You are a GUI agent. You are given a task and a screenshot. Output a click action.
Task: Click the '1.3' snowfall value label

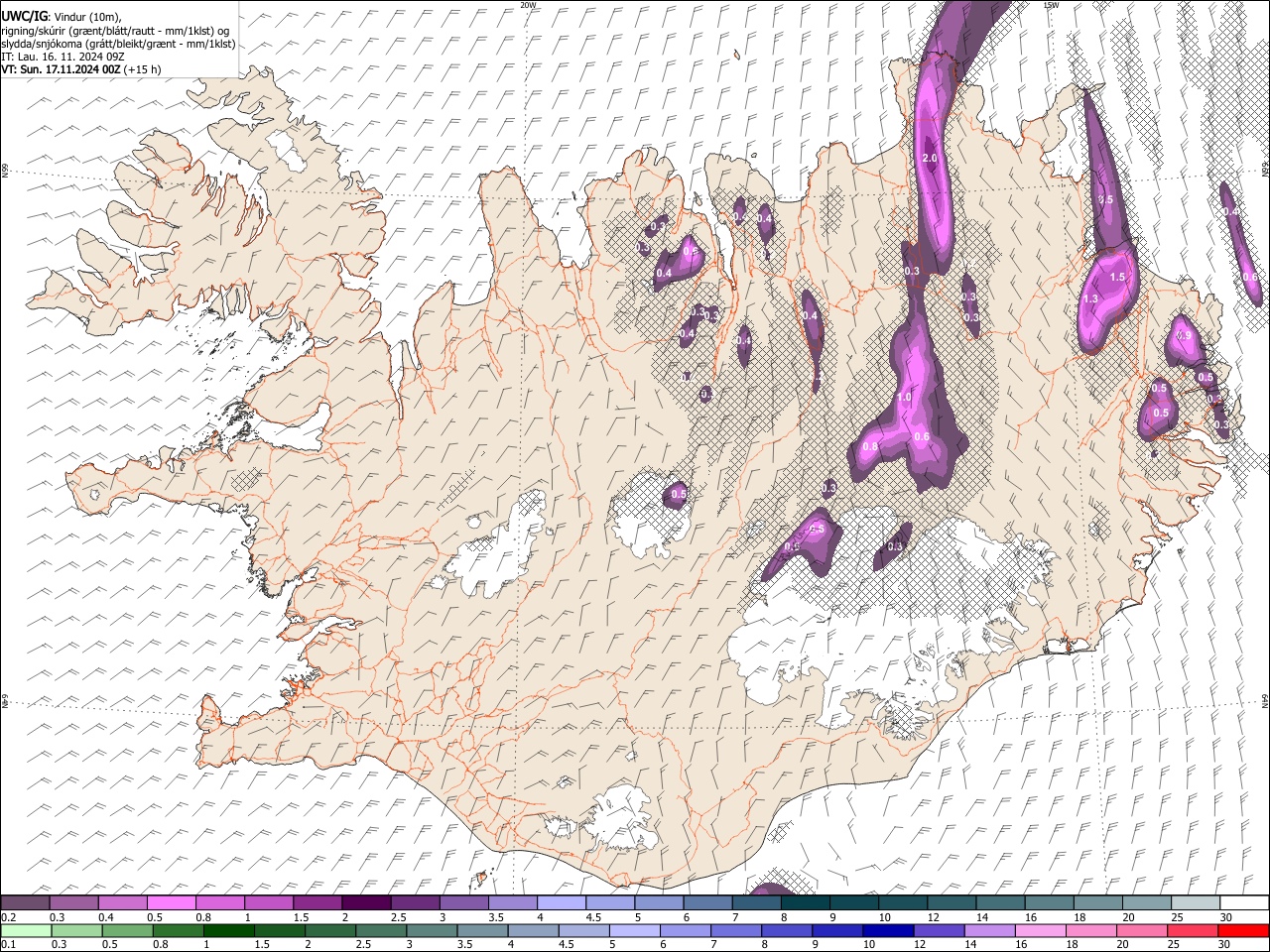click(x=1090, y=298)
